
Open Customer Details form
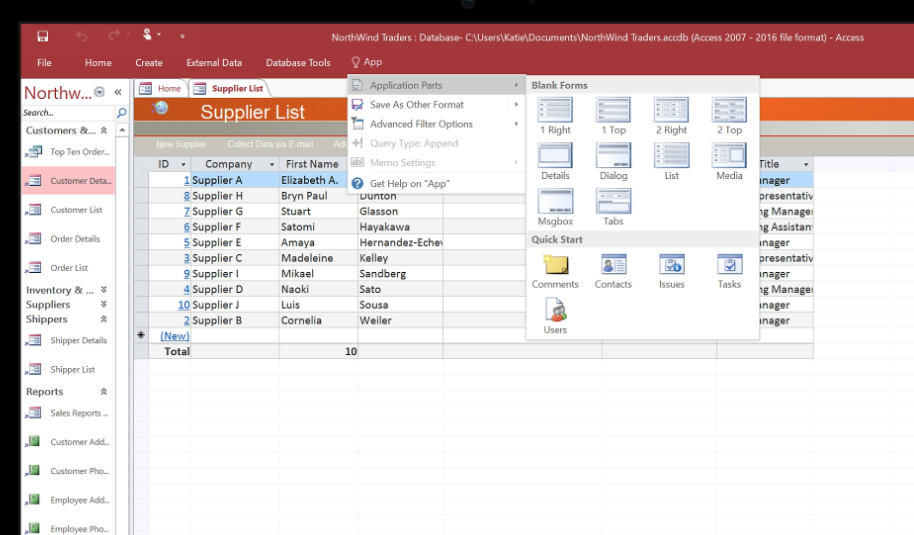click(68, 181)
